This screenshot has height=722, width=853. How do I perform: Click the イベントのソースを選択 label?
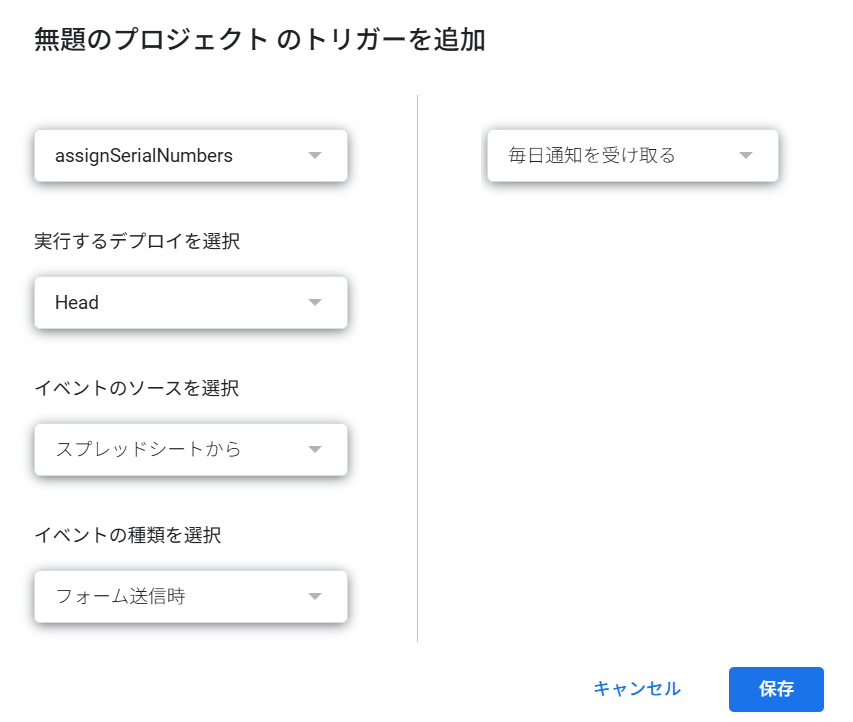coord(137,388)
